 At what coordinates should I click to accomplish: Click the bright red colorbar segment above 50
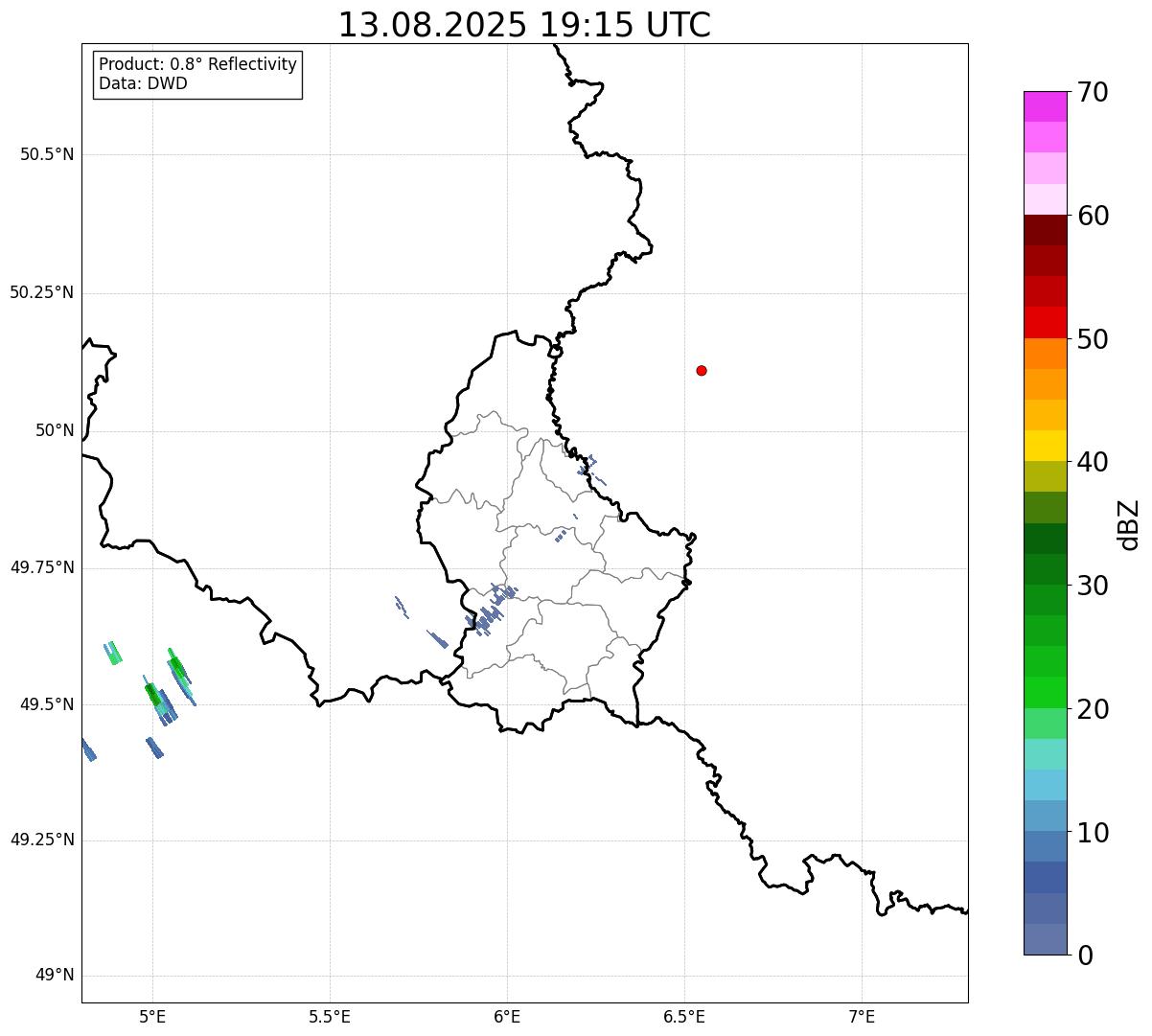tap(1045, 323)
